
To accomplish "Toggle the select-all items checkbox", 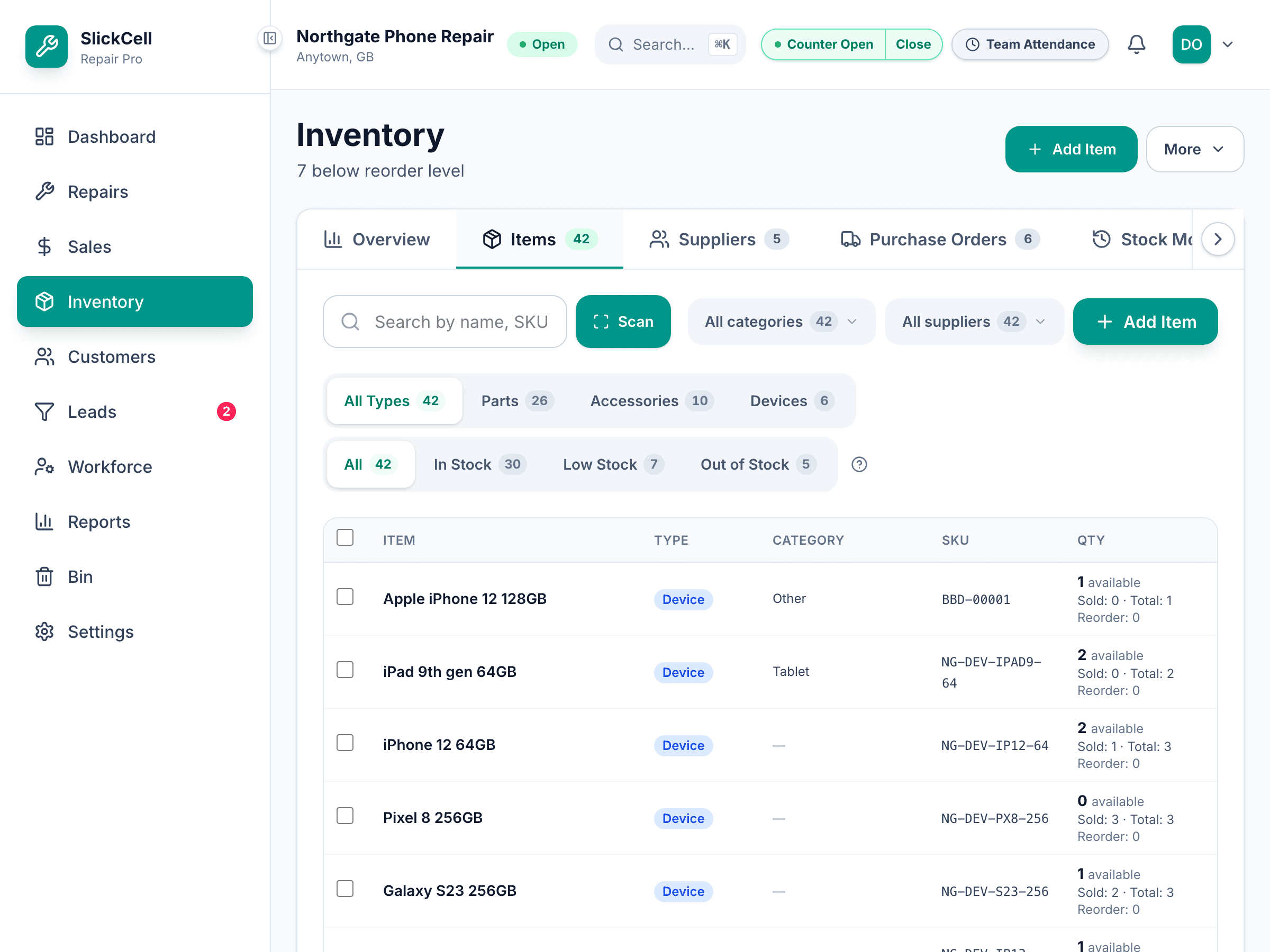I will pos(345,538).
